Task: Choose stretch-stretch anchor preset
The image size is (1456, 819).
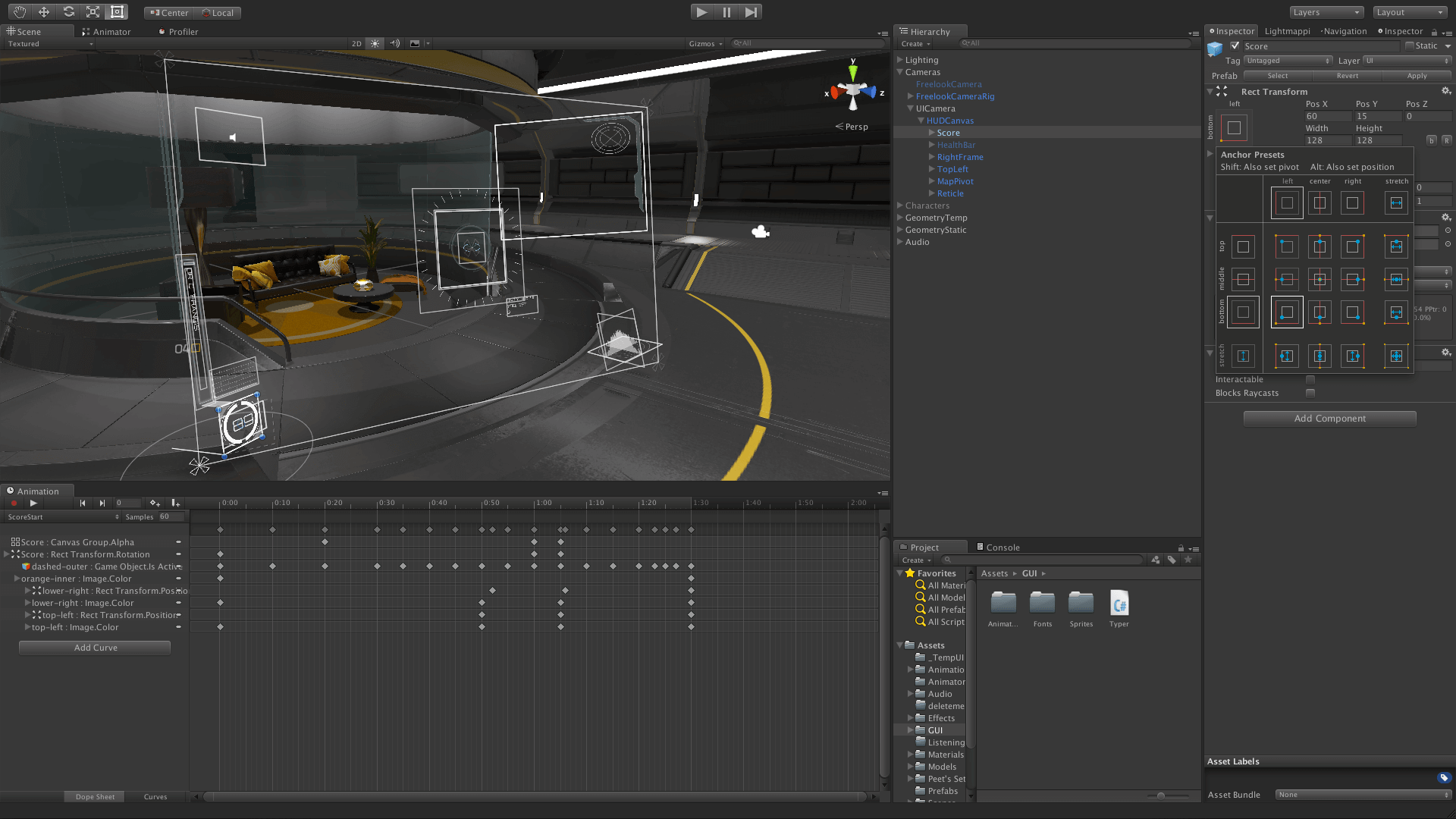Action: (1396, 356)
